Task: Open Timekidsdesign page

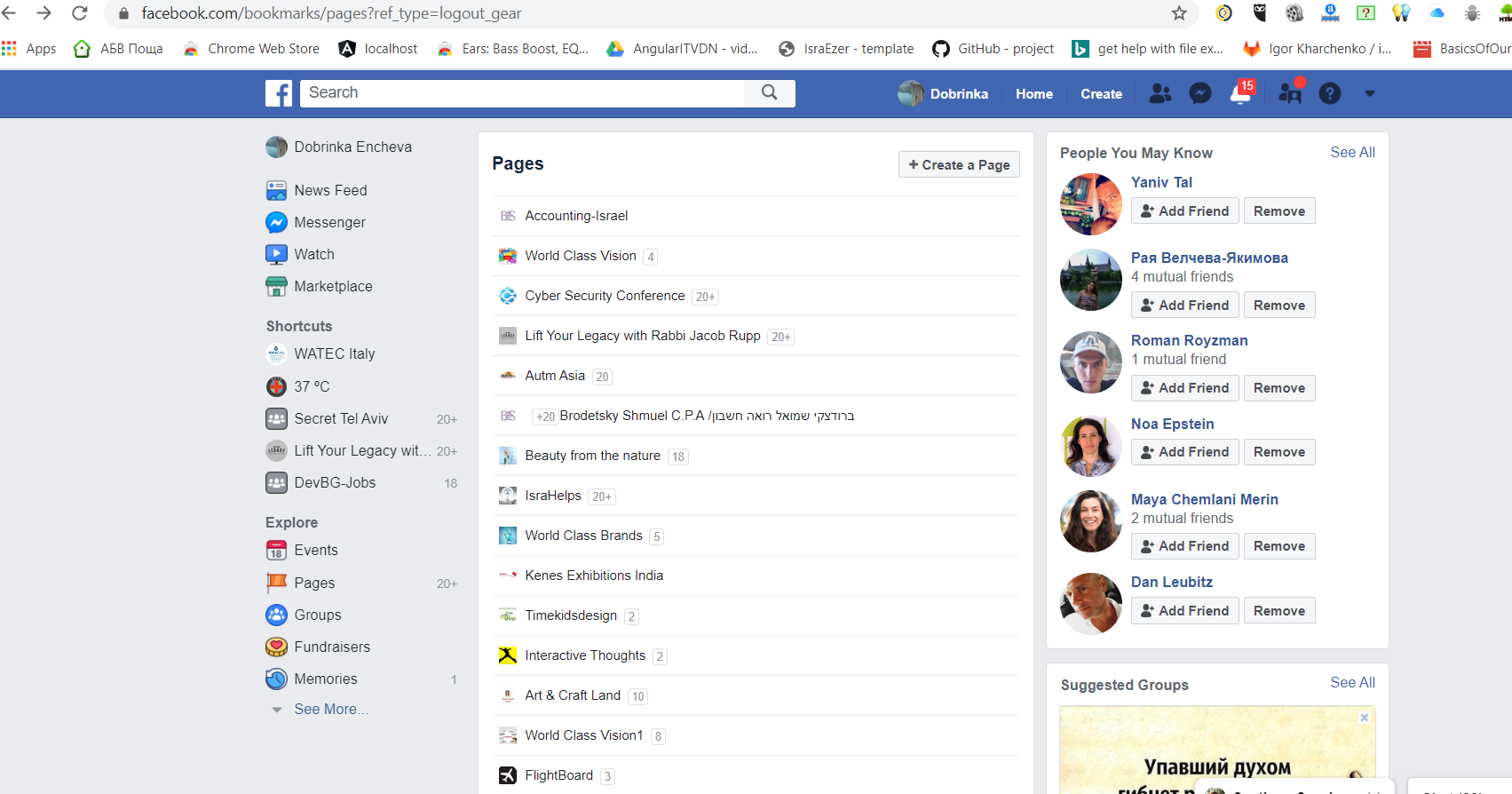Action: (571, 615)
